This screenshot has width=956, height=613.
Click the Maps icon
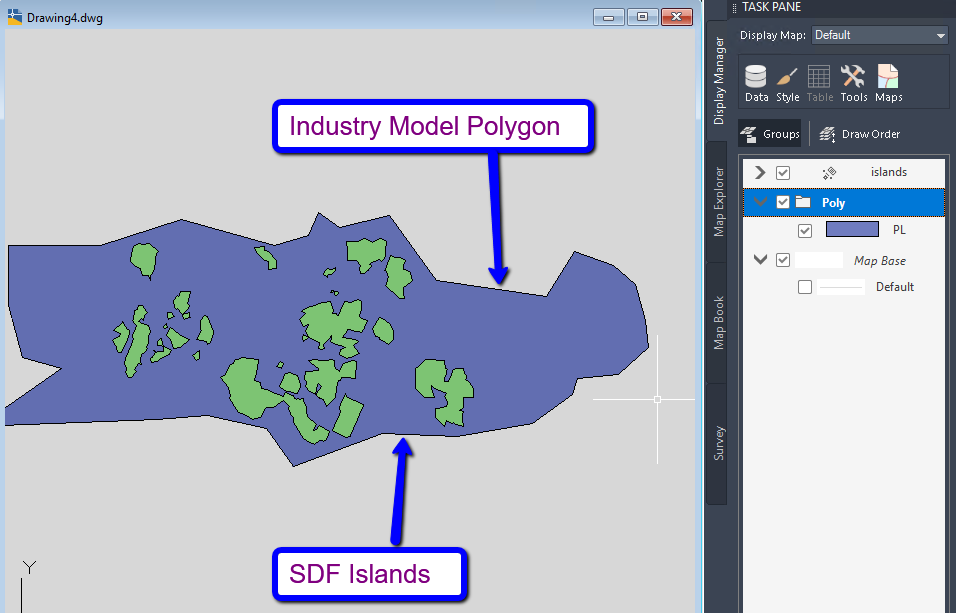click(888, 80)
